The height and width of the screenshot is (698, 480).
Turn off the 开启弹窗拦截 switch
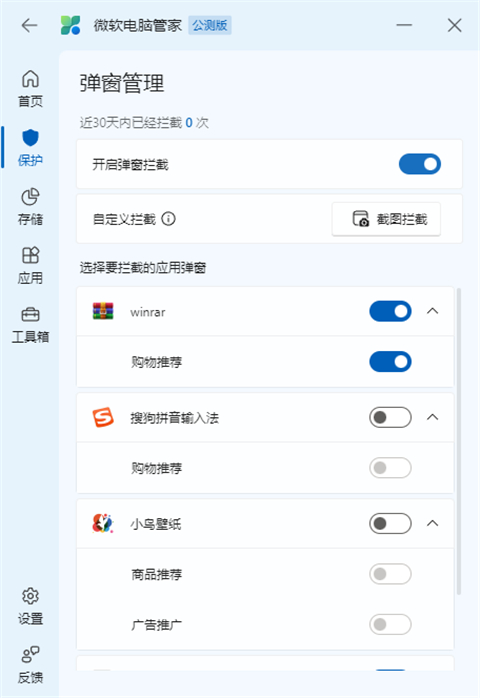(419, 164)
